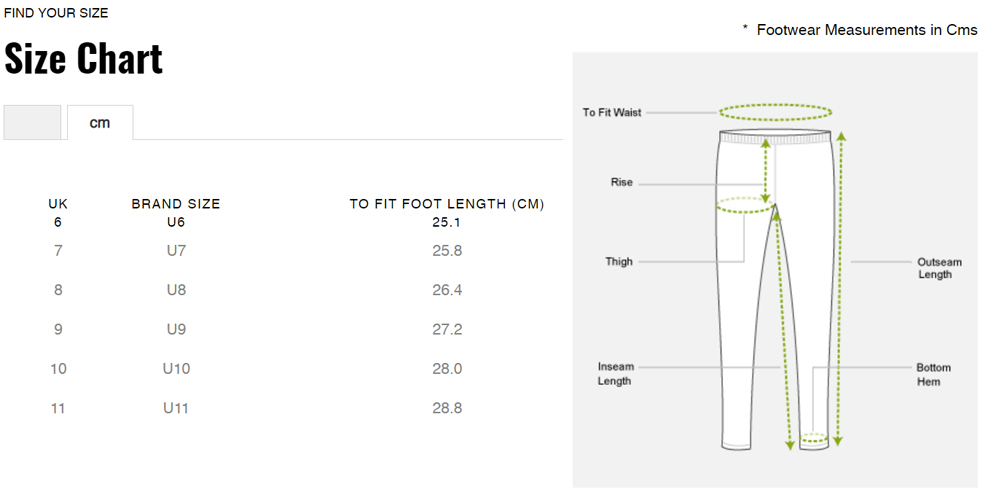Click the Bottom Hem label
This screenshot has height=500, width=996.
pos(932,374)
